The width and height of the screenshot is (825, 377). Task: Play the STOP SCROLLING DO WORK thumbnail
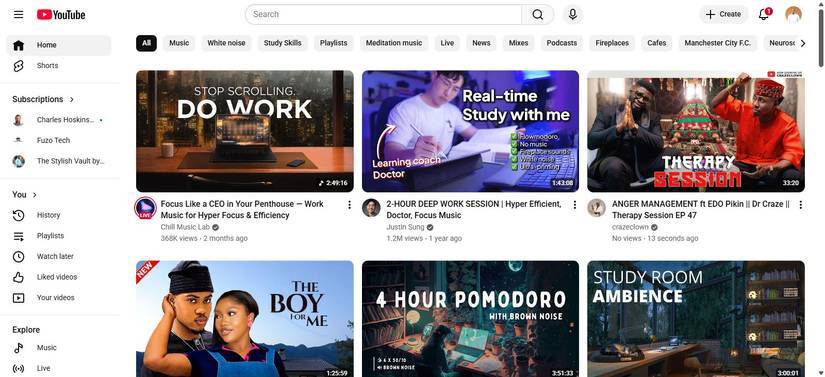click(x=245, y=131)
